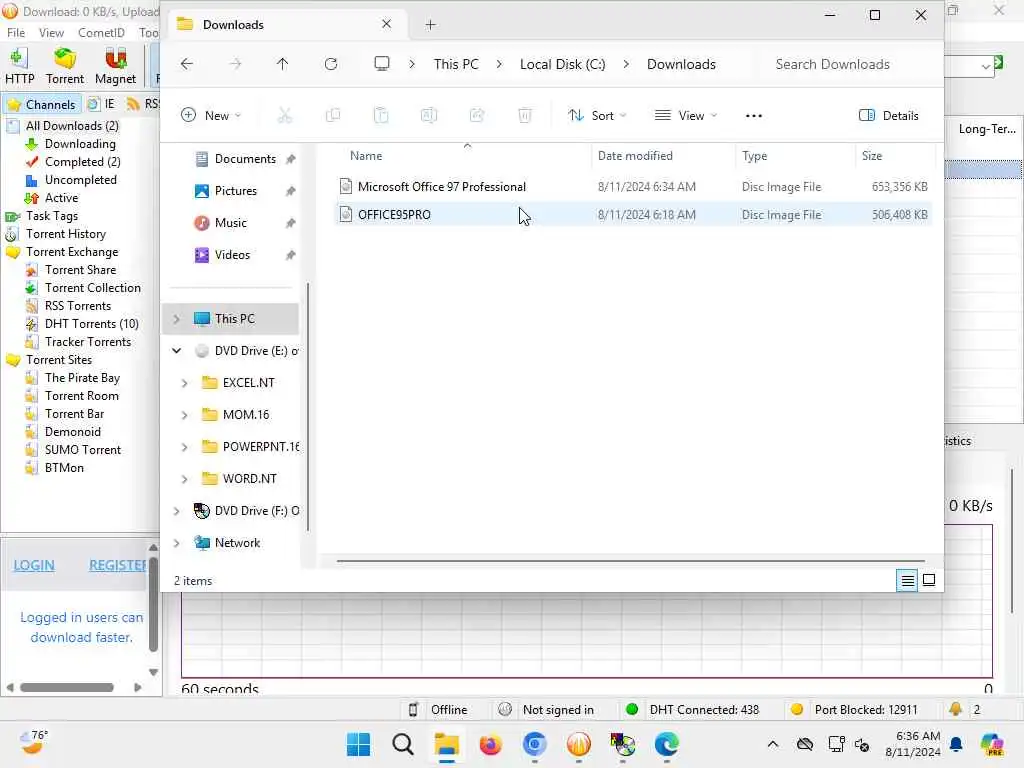Click This PC in the address breadcrumb
Viewport: 1024px width, 768px height.
click(456, 64)
